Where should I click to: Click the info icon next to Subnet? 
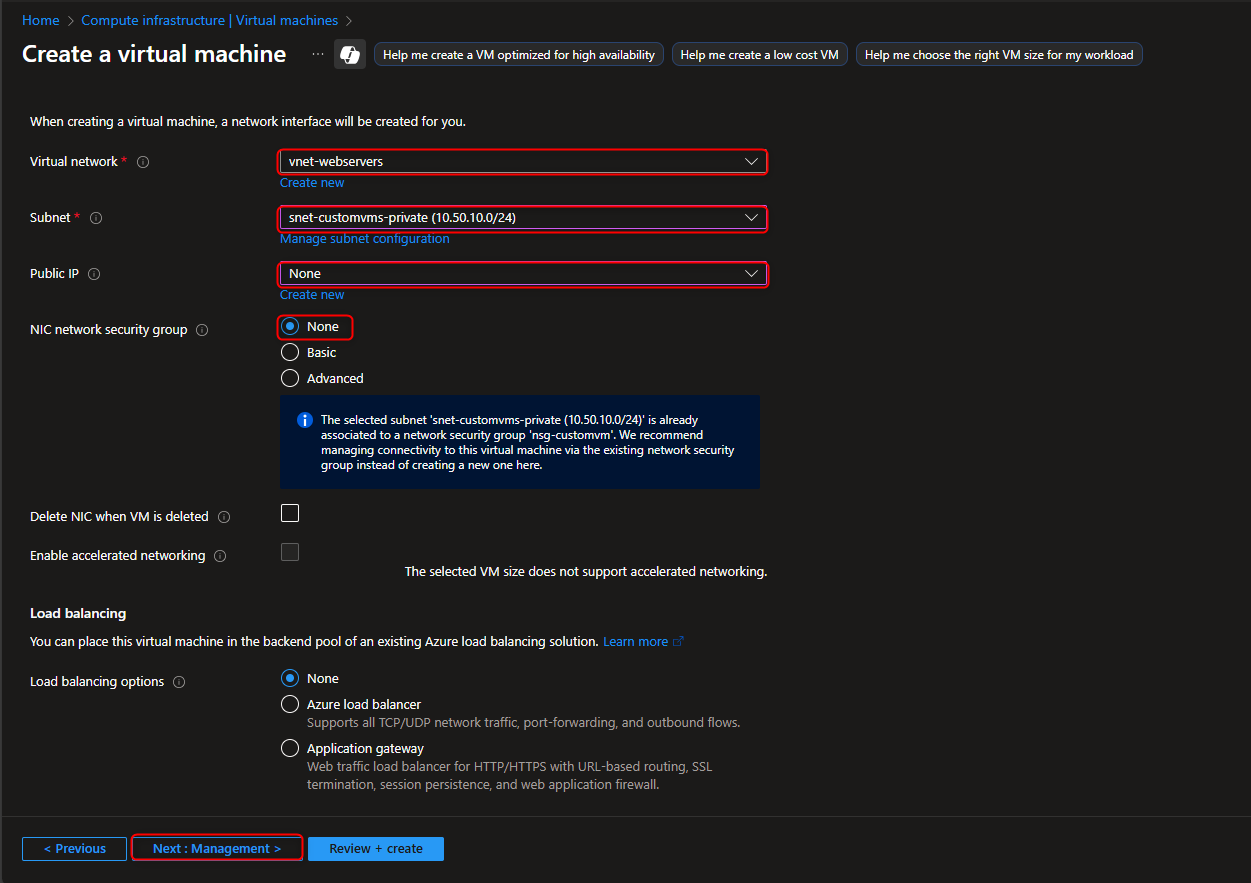pyautogui.click(x=94, y=217)
